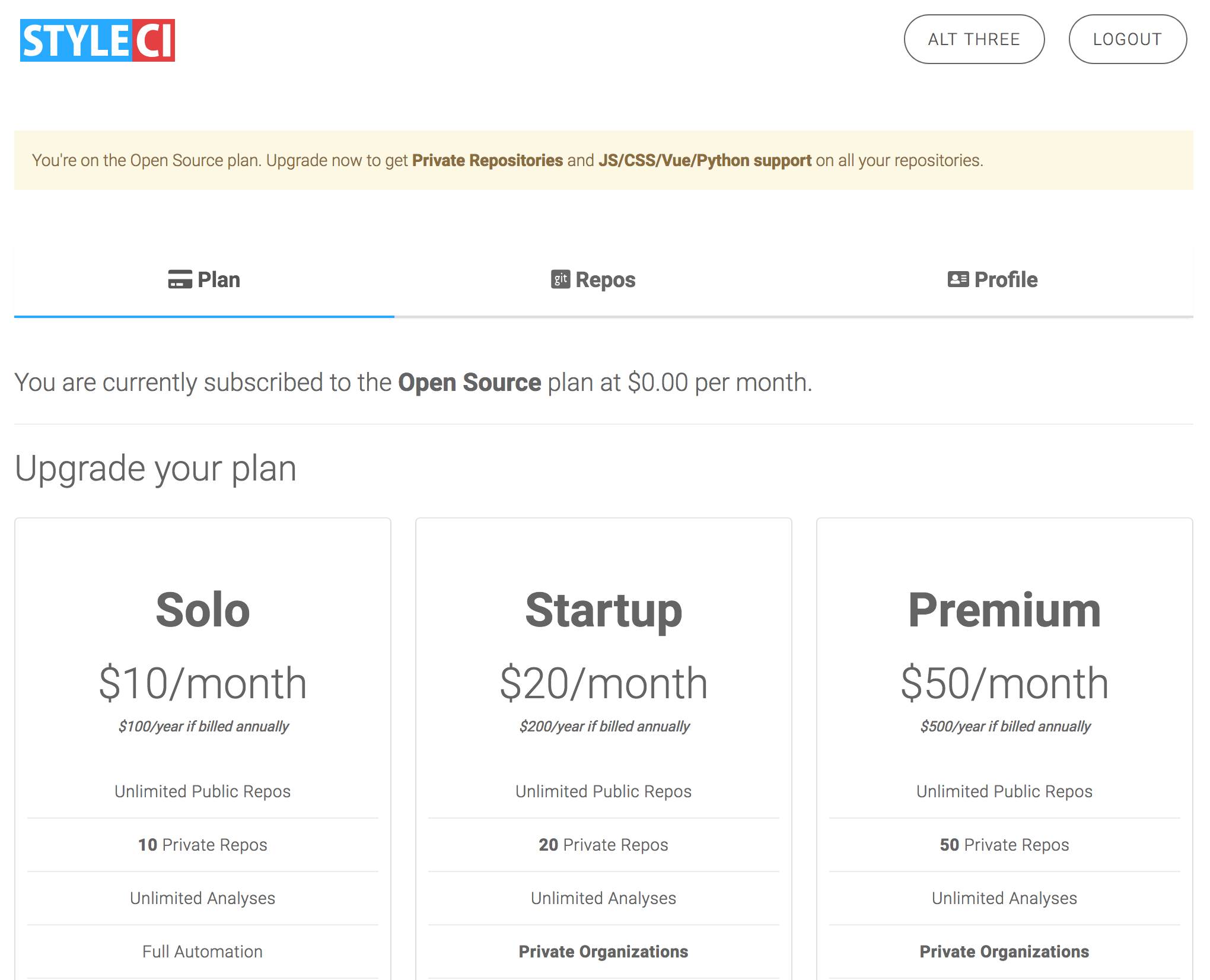The height and width of the screenshot is (980, 1210).
Task: Click the ALT THREE account button
Action: (974, 39)
